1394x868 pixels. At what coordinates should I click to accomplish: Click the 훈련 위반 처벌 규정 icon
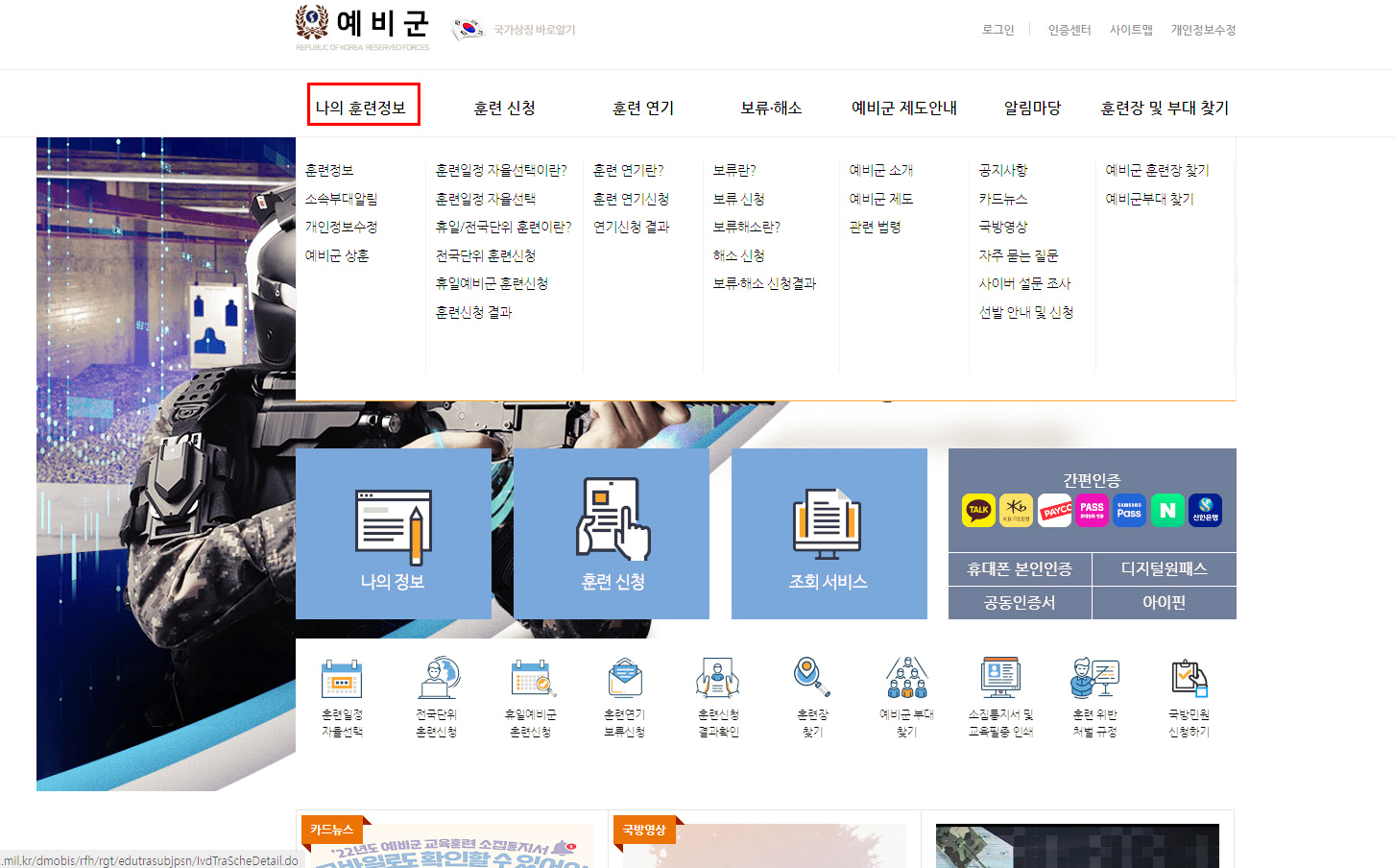[1094, 679]
